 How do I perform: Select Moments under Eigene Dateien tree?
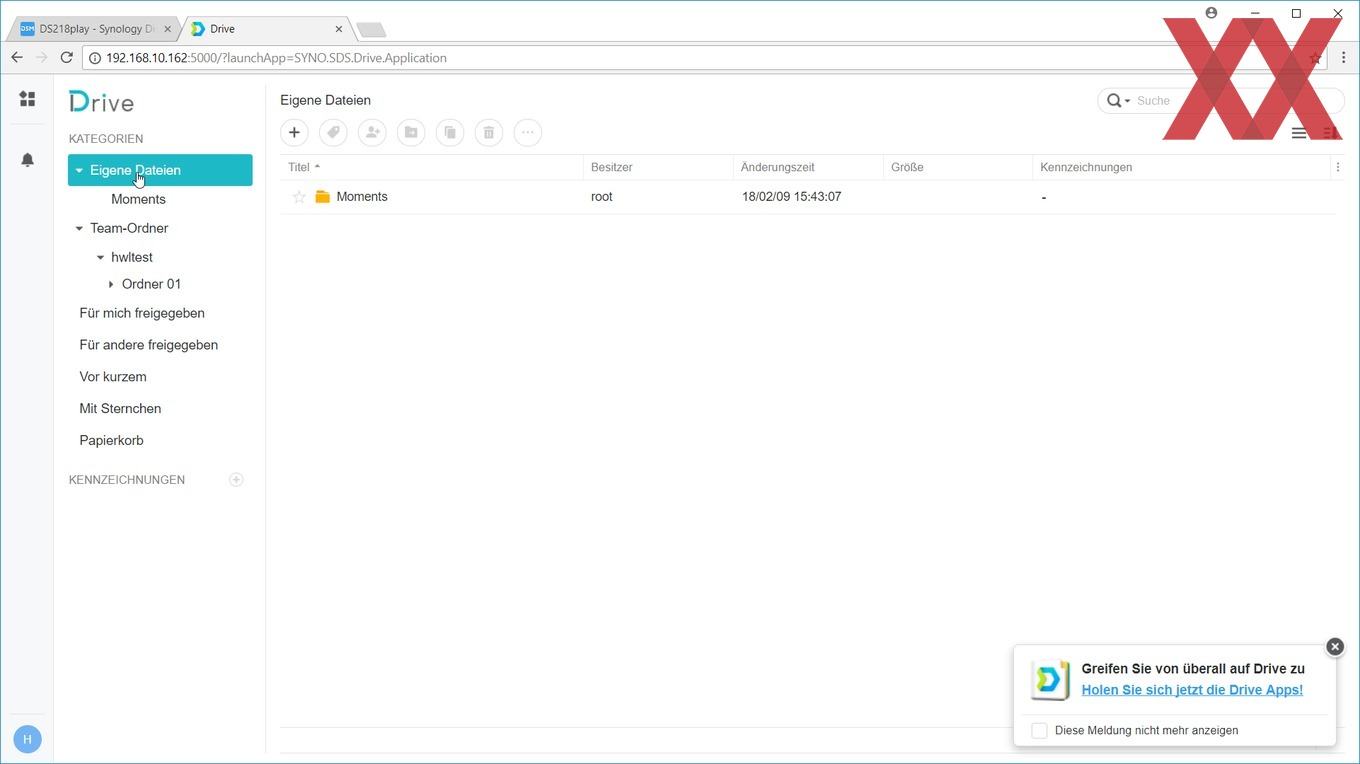pos(138,199)
